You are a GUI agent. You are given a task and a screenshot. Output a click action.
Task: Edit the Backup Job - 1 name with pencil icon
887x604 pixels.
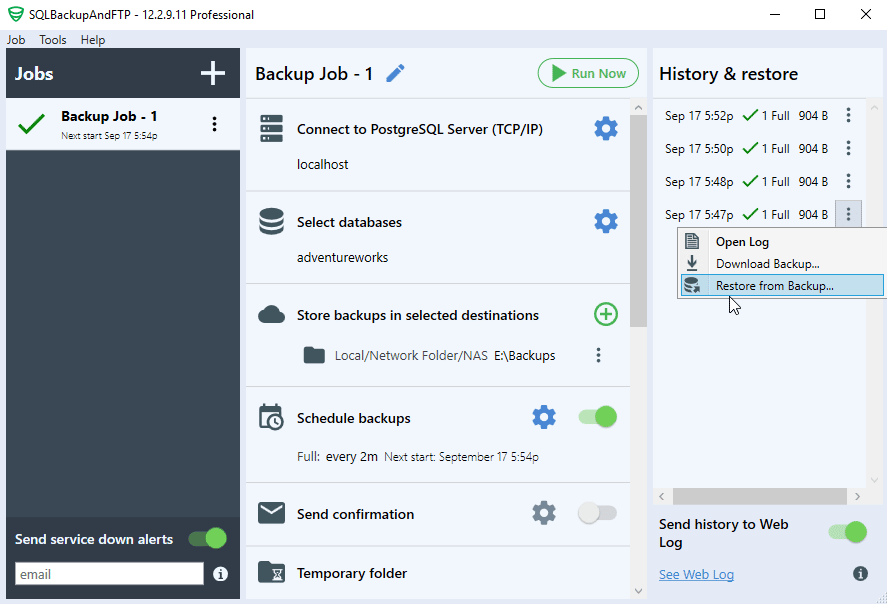click(395, 73)
